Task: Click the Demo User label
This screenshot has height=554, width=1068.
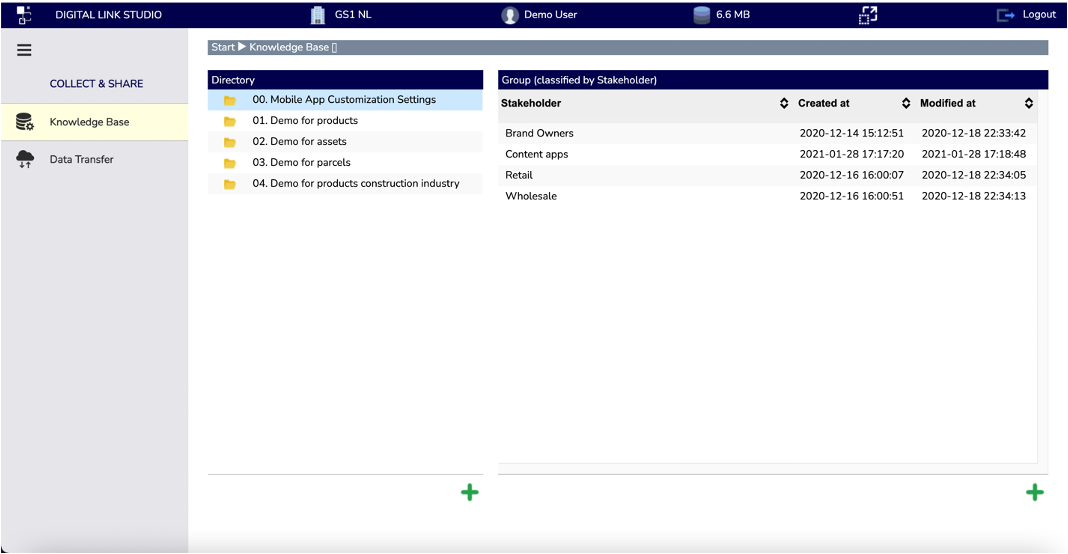Action: [x=550, y=14]
